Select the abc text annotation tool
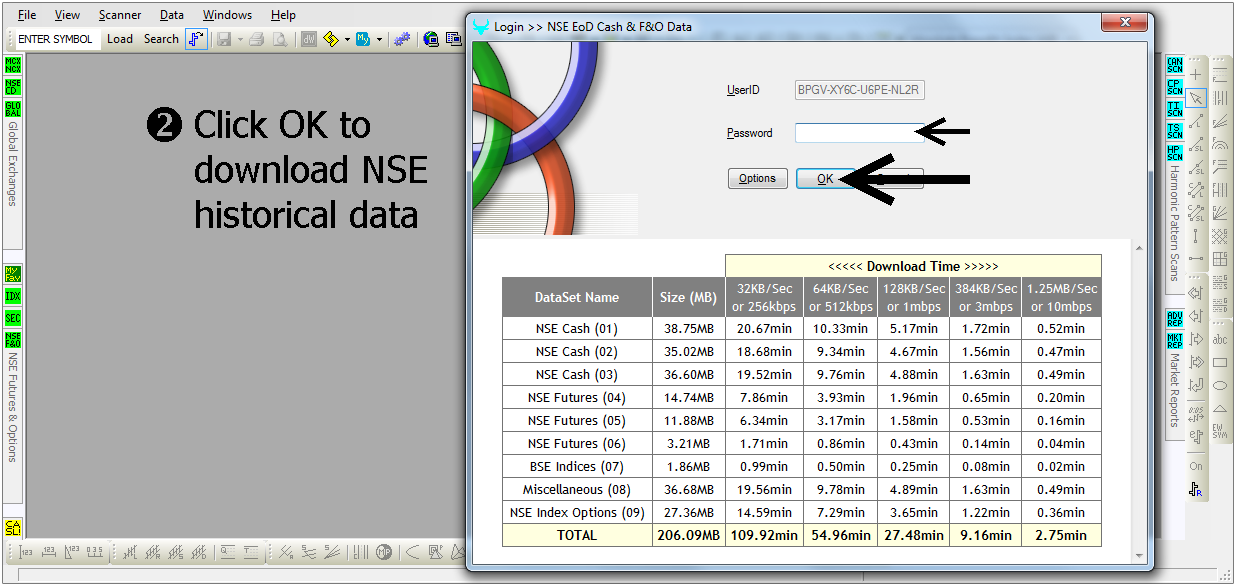 coord(1220,339)
